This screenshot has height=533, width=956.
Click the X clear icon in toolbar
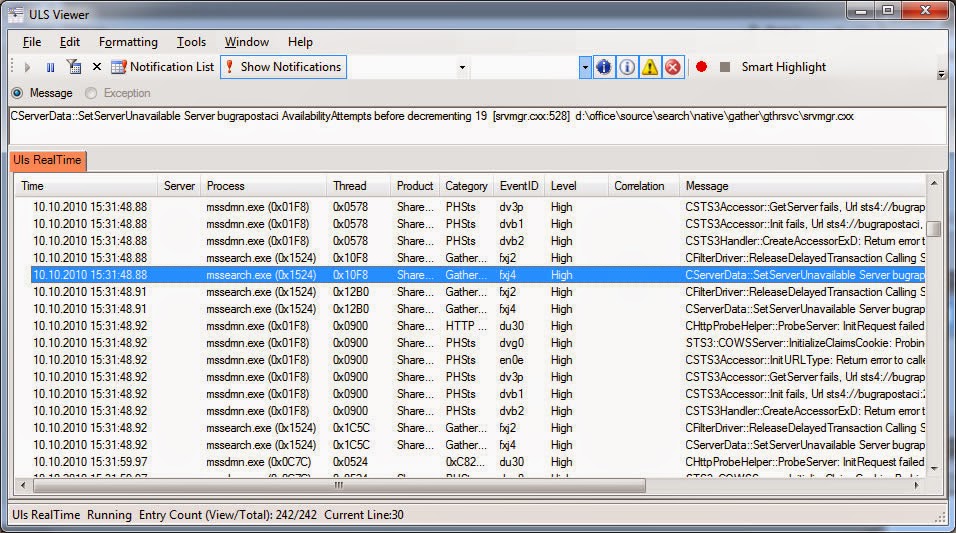pyautogui.click(x=97, y=66)
